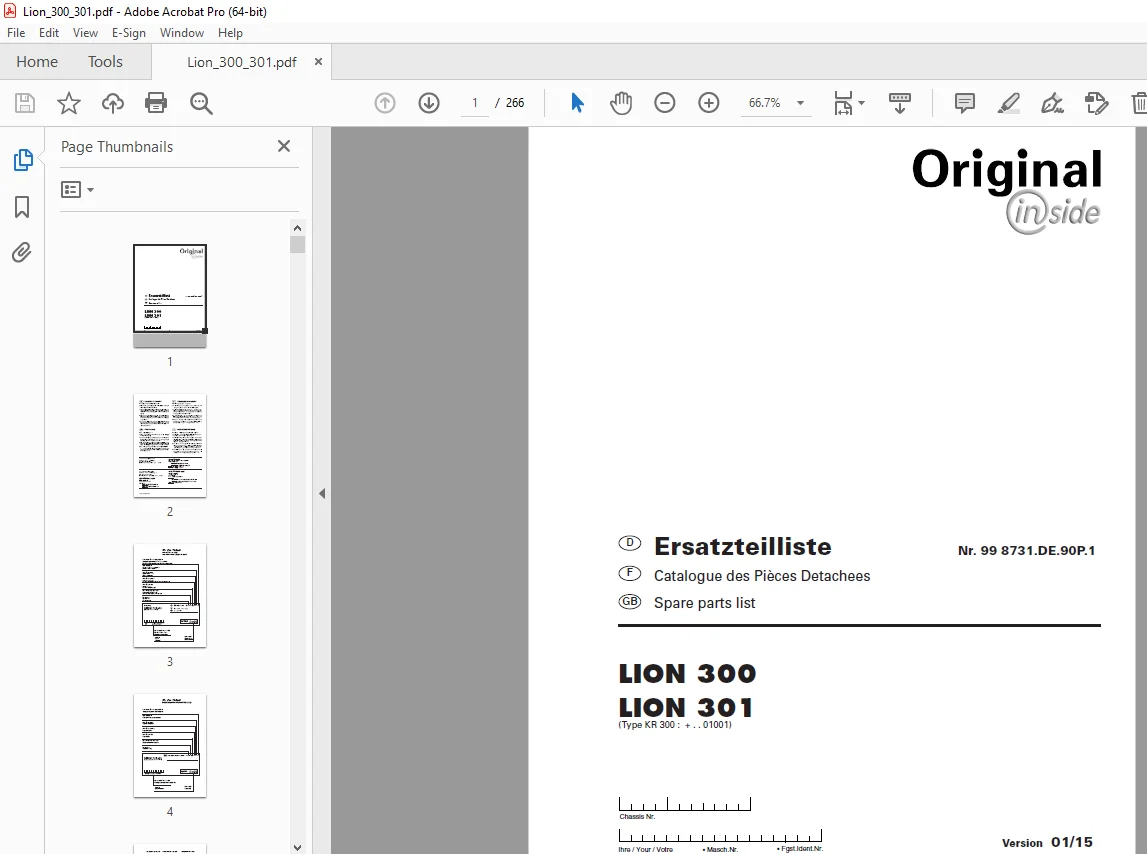Switch to the Tools tab
Viewport: 1147px width, 854px height.
click(105, 61)
